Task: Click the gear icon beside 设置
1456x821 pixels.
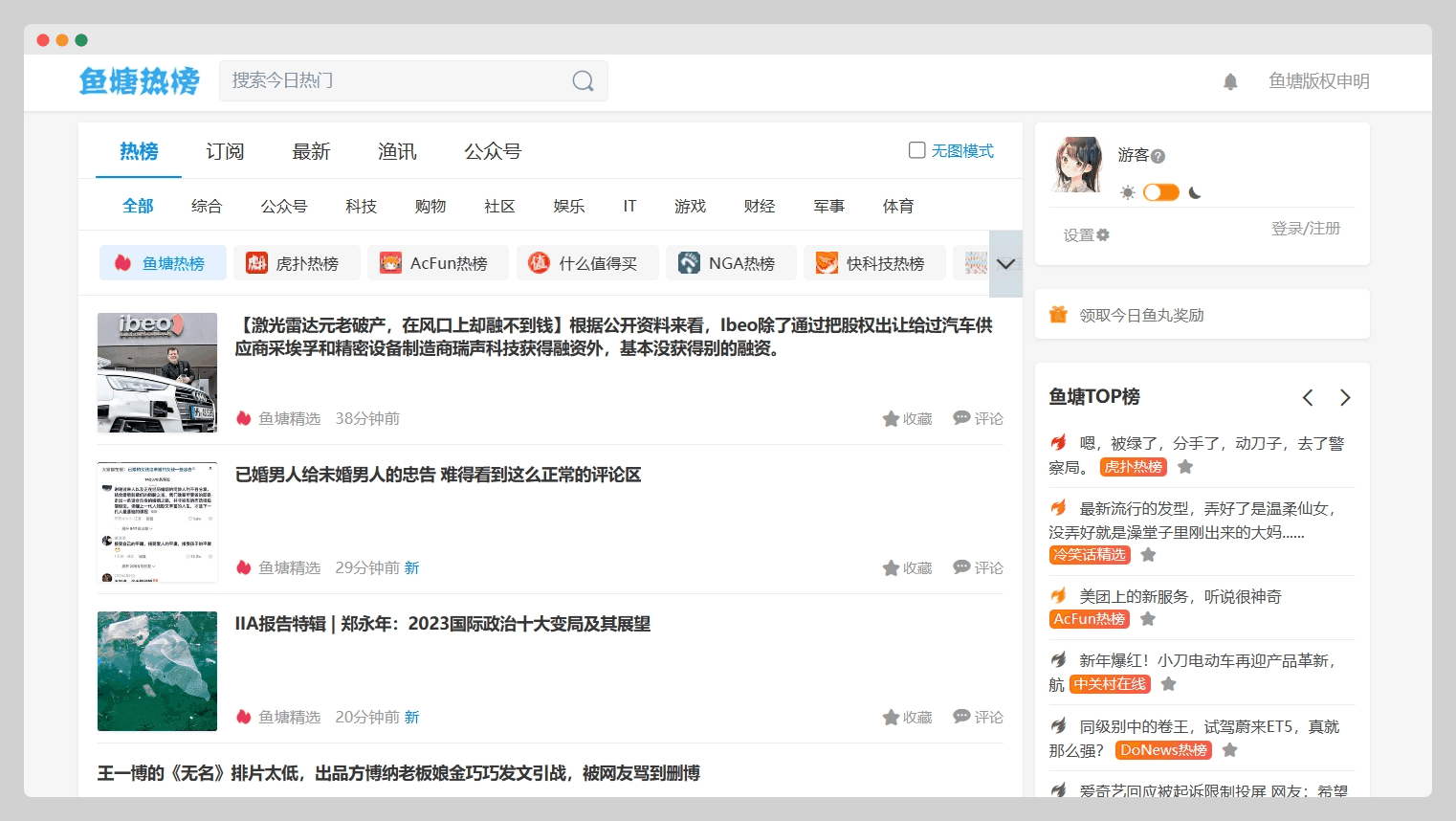Action: click(1103, 234)
